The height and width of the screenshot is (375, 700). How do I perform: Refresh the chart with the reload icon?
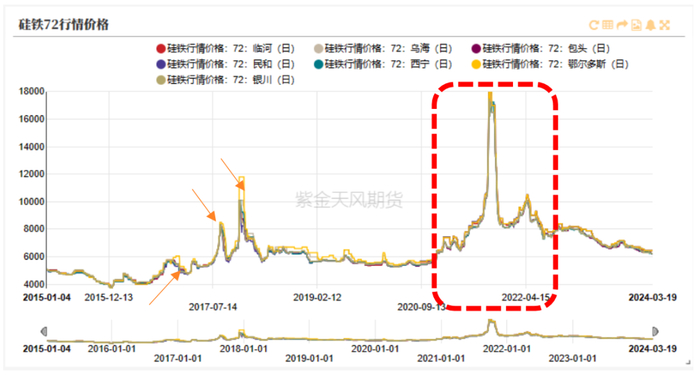pos(593,25)
